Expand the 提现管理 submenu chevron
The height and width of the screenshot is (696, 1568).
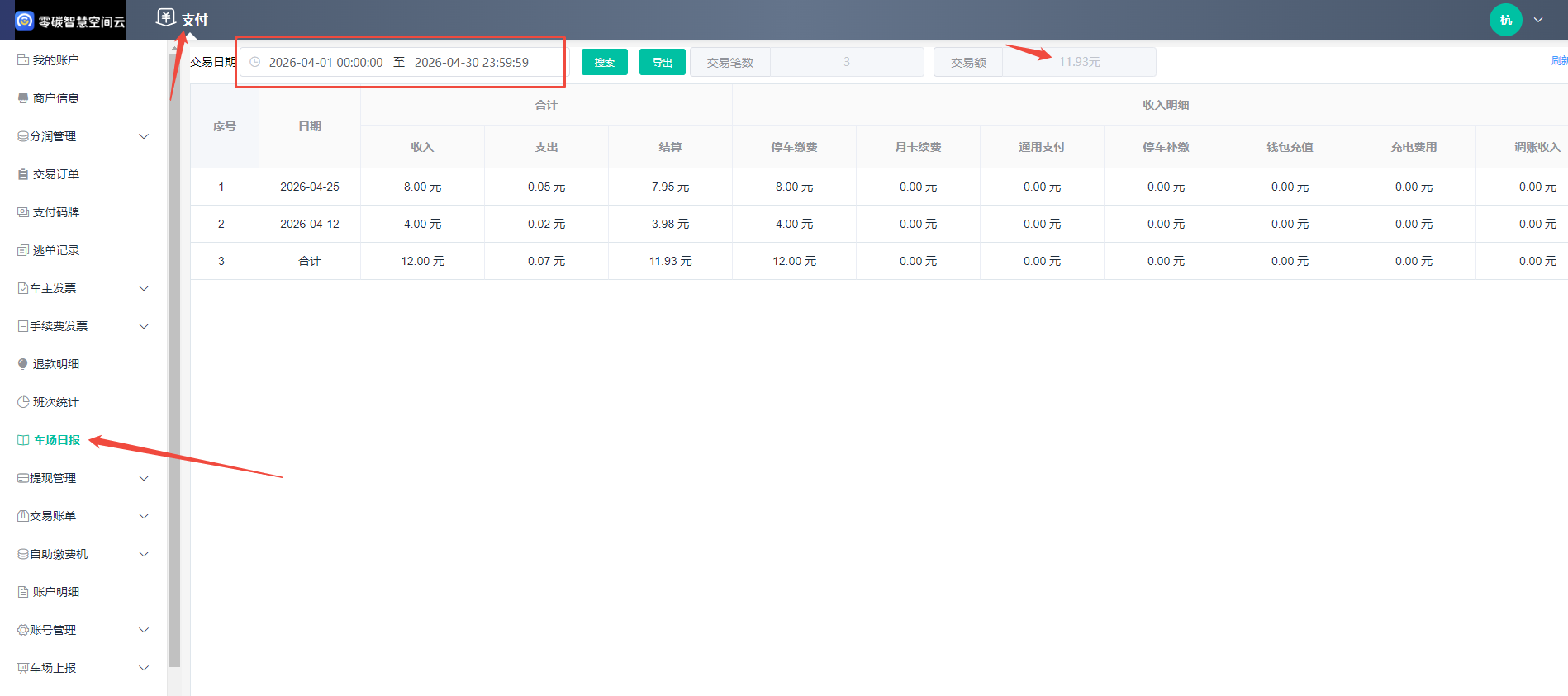click(x=144, y=478)
